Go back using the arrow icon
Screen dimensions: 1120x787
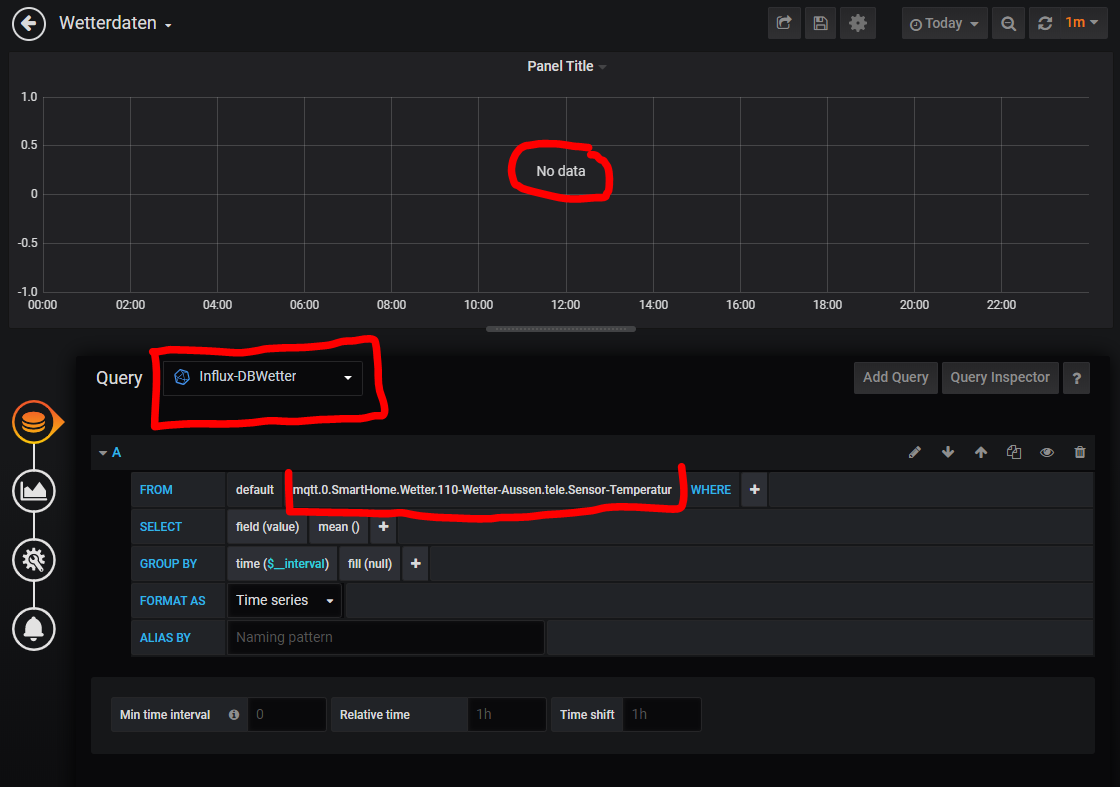(29, 24)
